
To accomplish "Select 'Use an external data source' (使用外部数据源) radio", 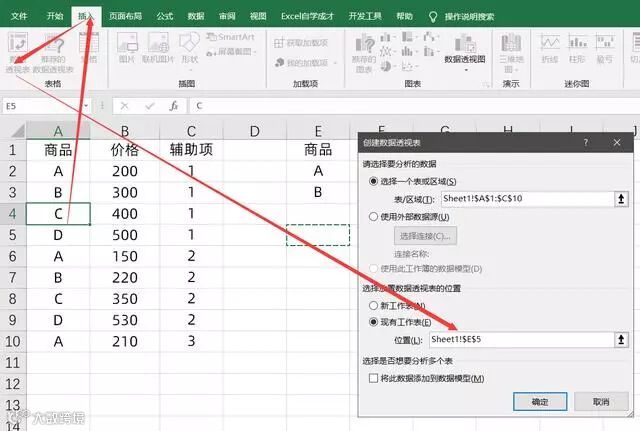I will click(373, 216).
